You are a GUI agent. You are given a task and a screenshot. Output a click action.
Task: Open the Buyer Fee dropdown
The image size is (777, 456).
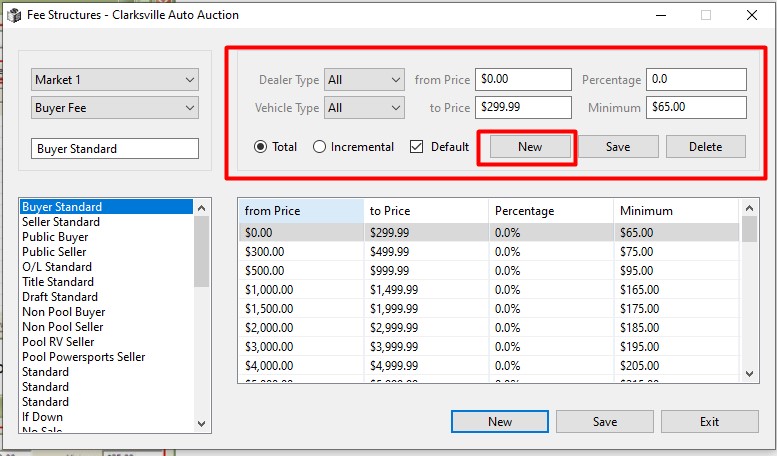point(115,108)
